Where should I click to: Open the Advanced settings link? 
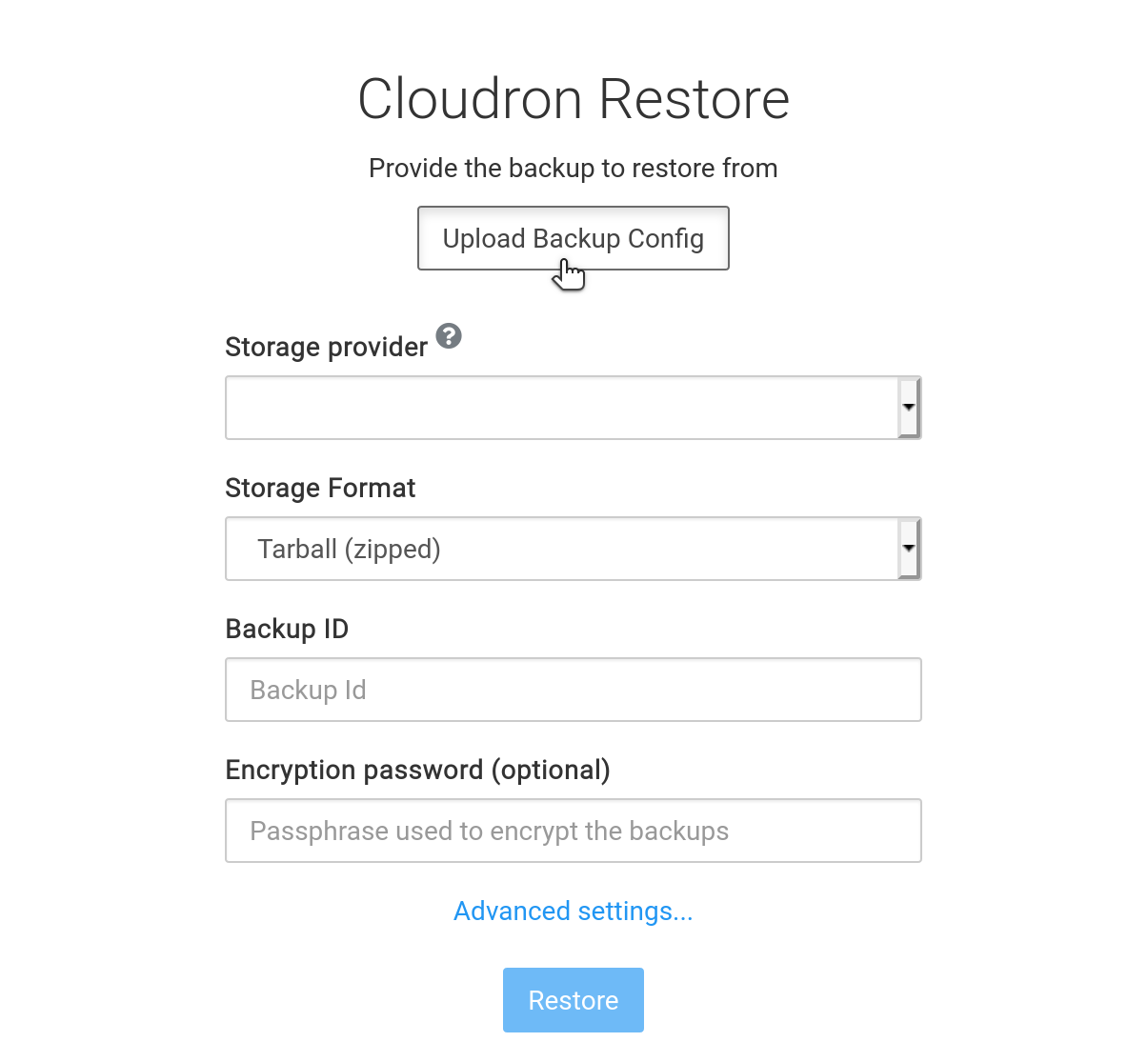573,912
